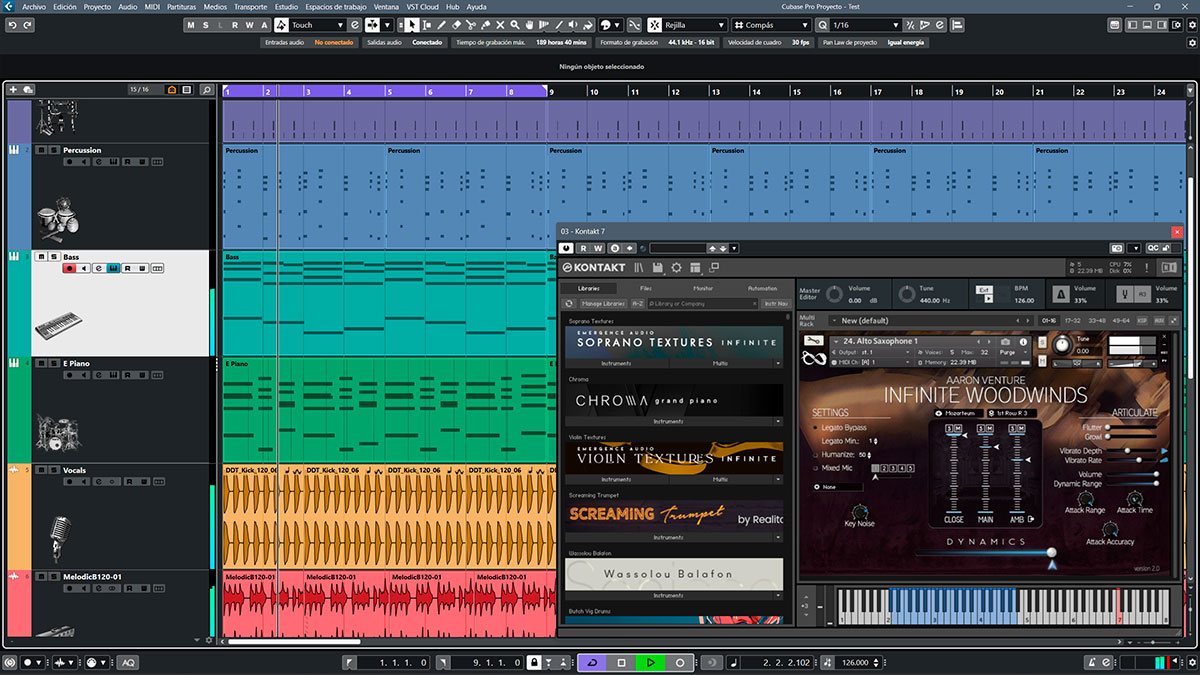
Task: Click the Kontakt metronome icon
Action: (1062, 294)
